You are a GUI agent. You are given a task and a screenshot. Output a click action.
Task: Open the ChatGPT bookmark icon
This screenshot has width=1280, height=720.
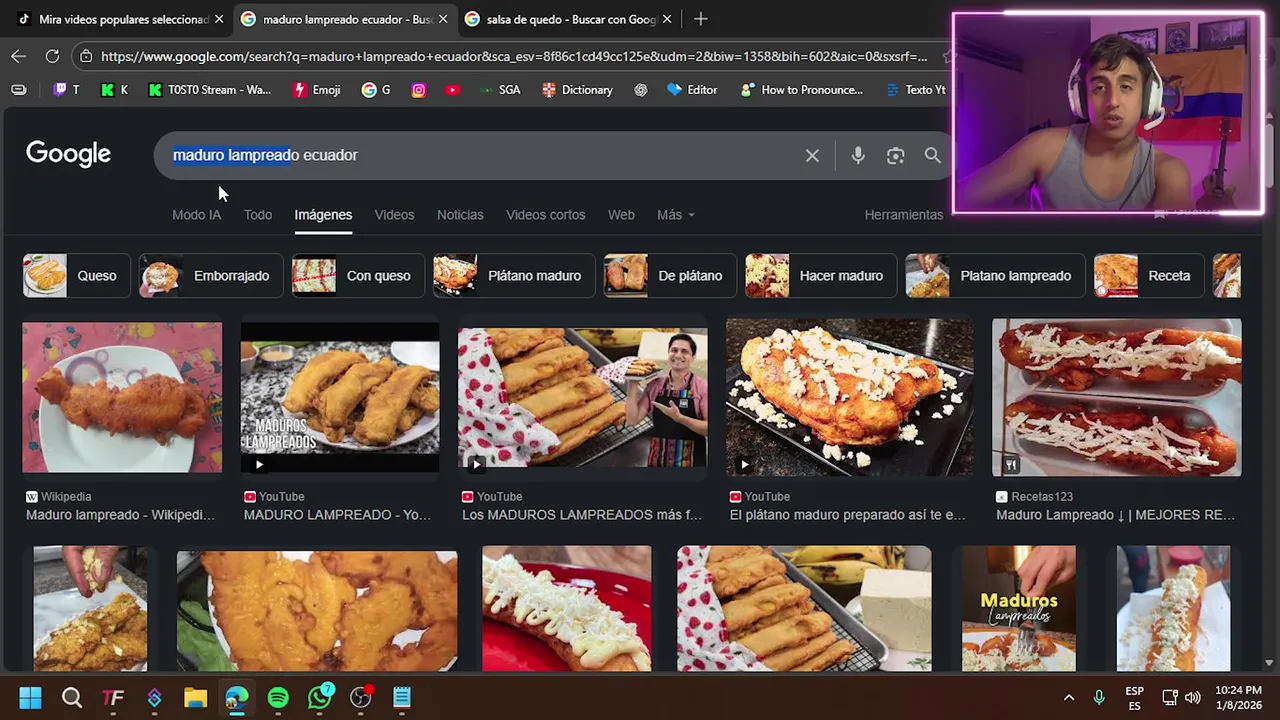point(641,89)
